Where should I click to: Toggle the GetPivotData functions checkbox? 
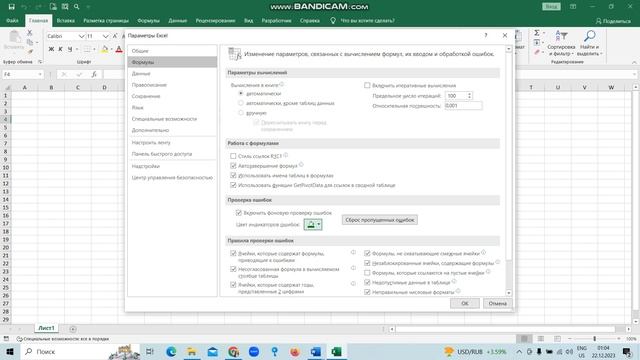[x=233, y=185]
